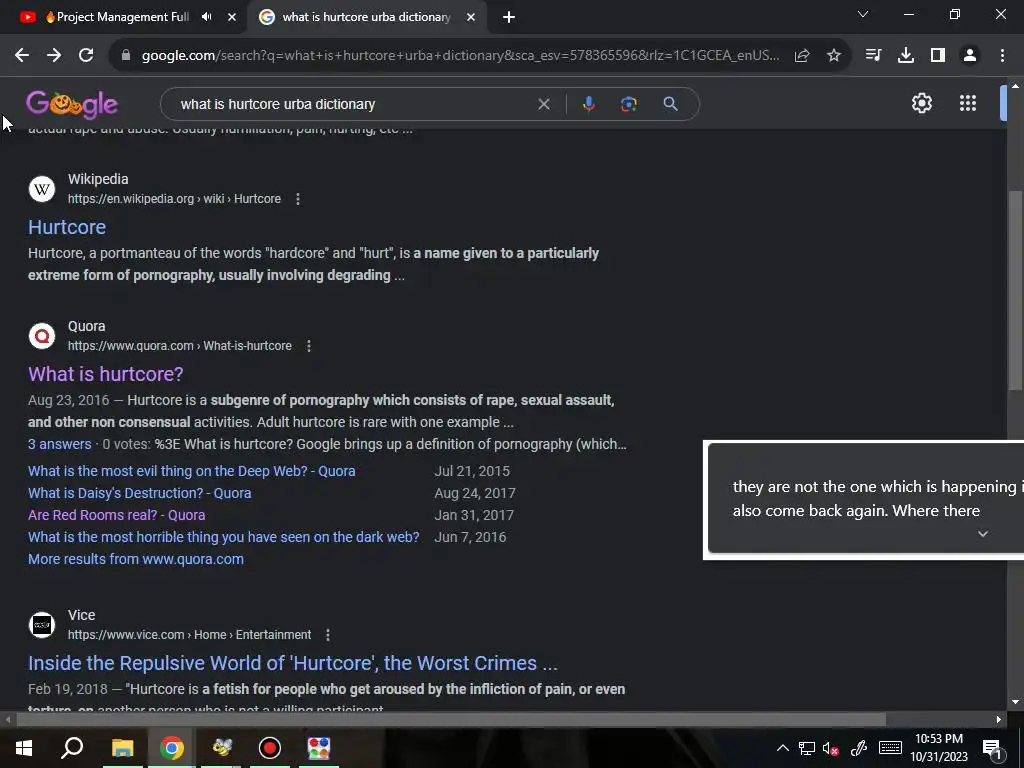Show hidden system tray icons
Image resolution: width=1024 pixels, height=768 pixels.
782,748
